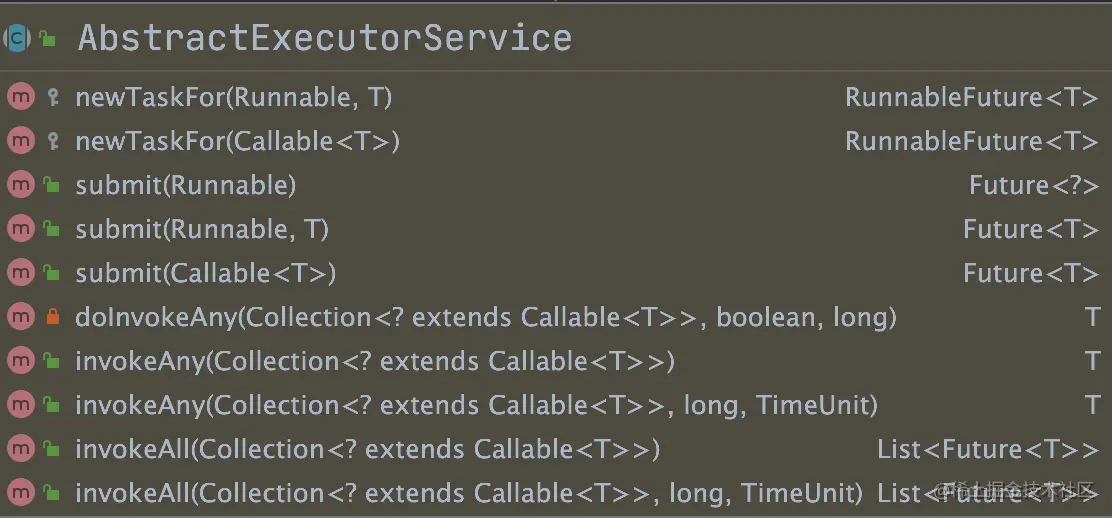Image resolution: width=1112 pixels, height=518 pixels.
Task: Click the protected key icon on newTaskFor(Callable<T>)
Action: pyautogui.click(x=53, y=141)
